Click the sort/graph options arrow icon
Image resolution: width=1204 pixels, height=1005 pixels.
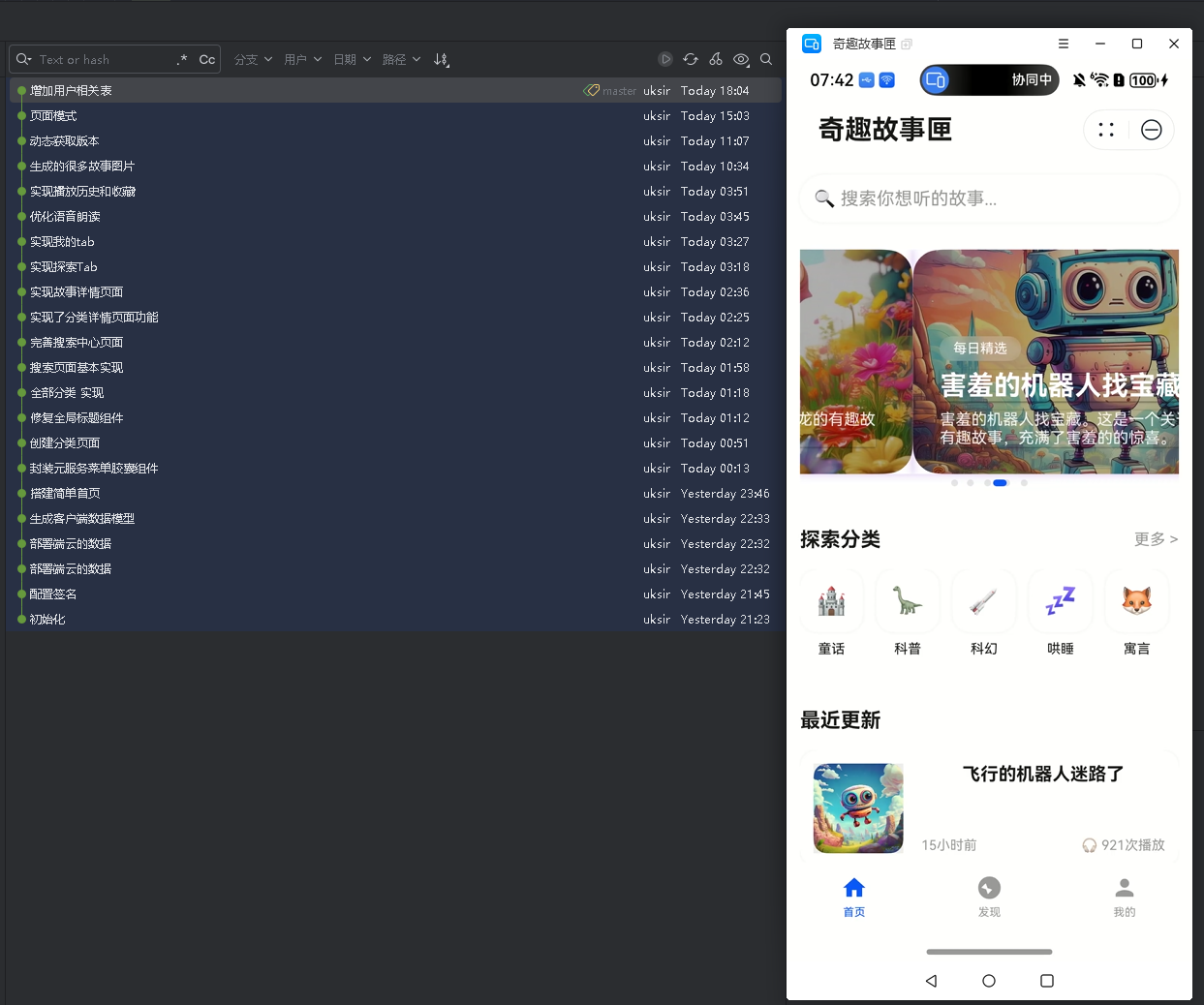pyautogui.click(x=442, y=59)
